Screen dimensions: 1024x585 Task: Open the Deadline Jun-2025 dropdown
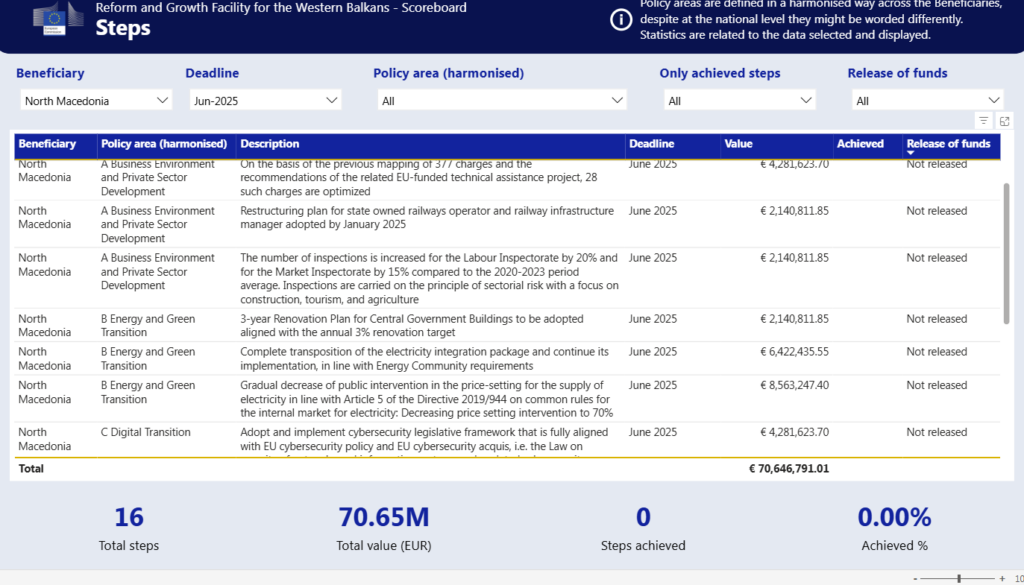tap(265, 101)
